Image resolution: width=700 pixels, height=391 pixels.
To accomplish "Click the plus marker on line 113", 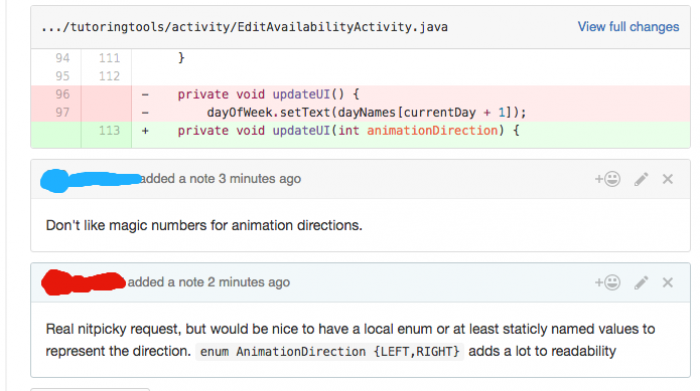I will (x=145, y=131).
